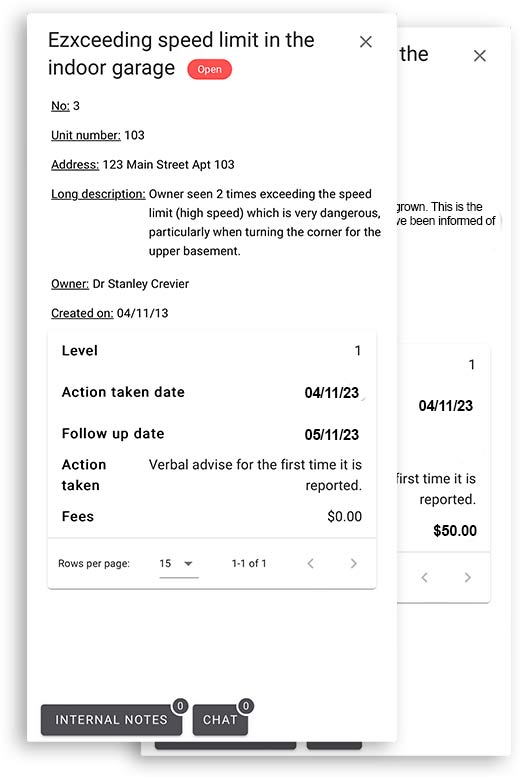Open Internal Notes
This screenshot has width=522, height=777.
111,720
